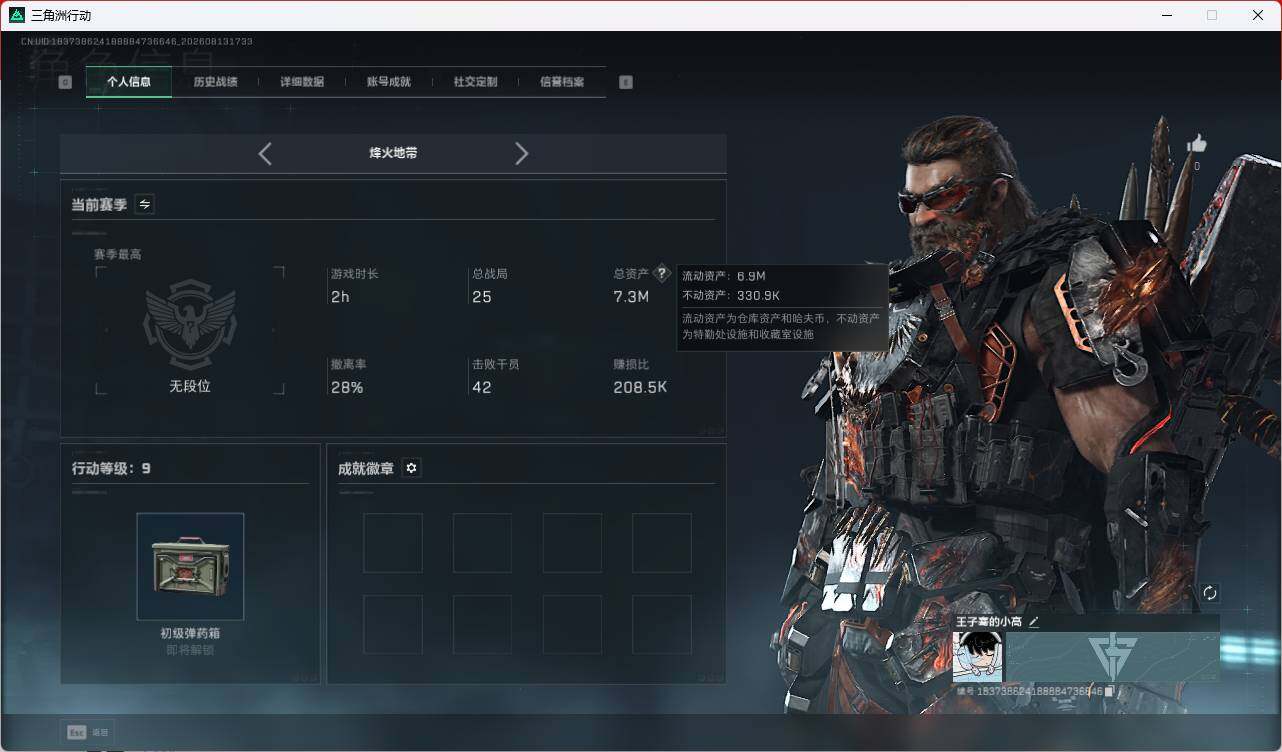1282x752 pixels.
Task: Select third badge slot in top row
Action: pos(572,543)
